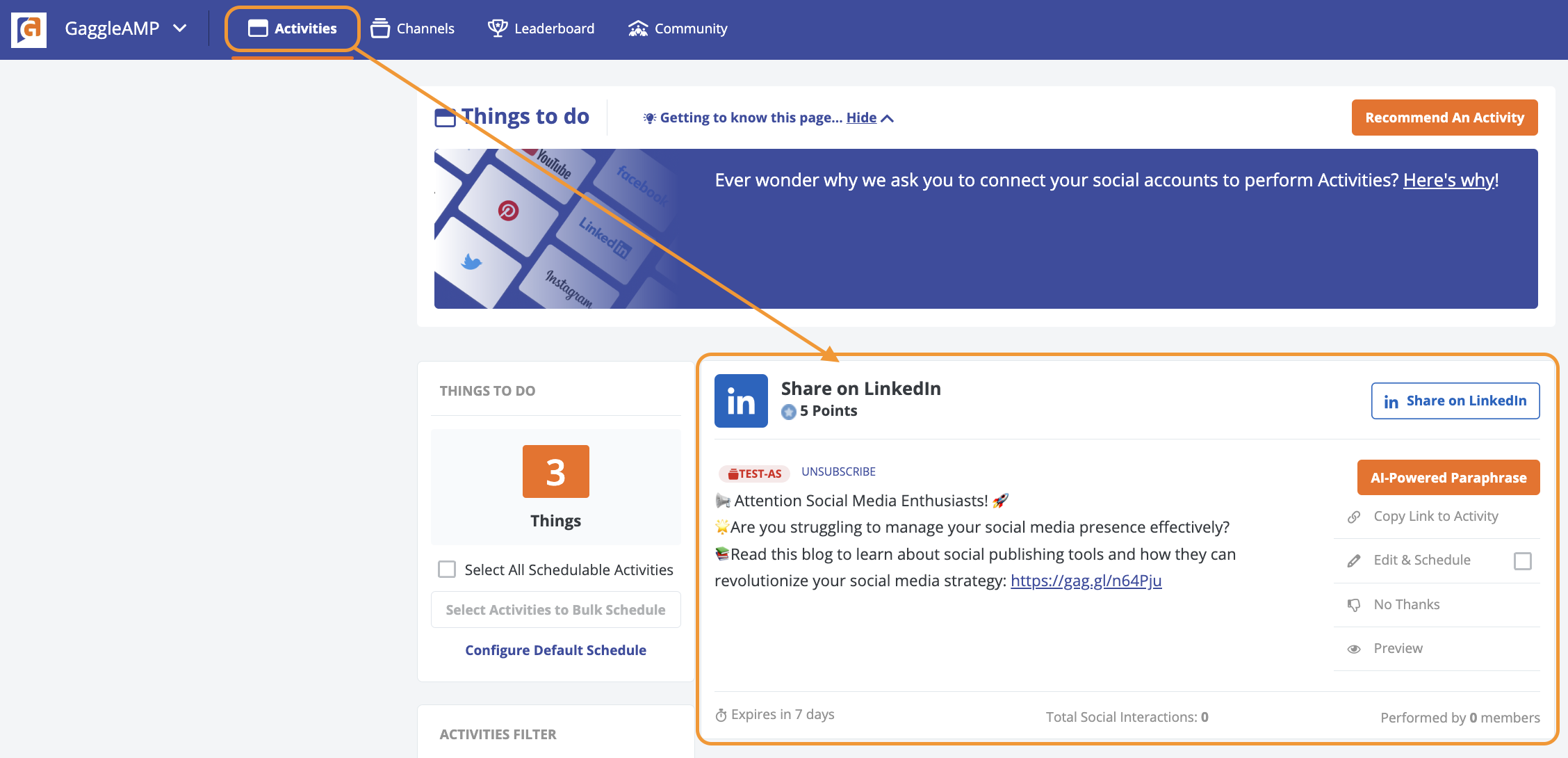The width and height of the screenshot is (1568, 758).
Task: Switch to the Channels tab
Action: 412,29
